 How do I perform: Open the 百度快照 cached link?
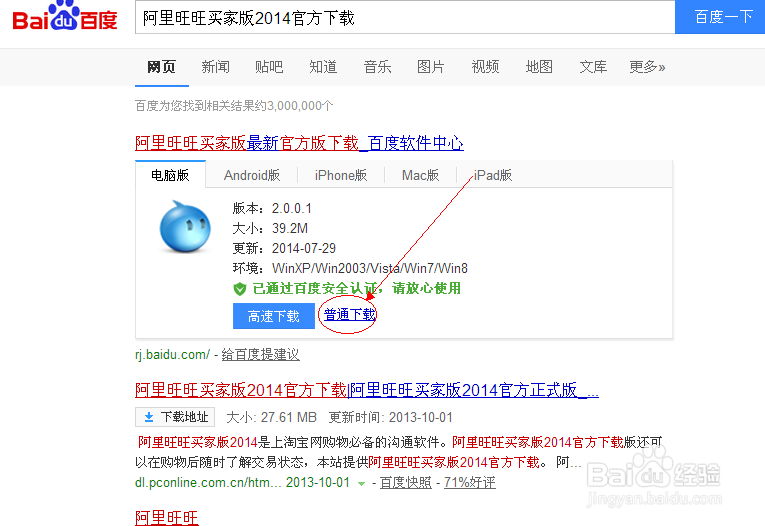pos(405,483)
